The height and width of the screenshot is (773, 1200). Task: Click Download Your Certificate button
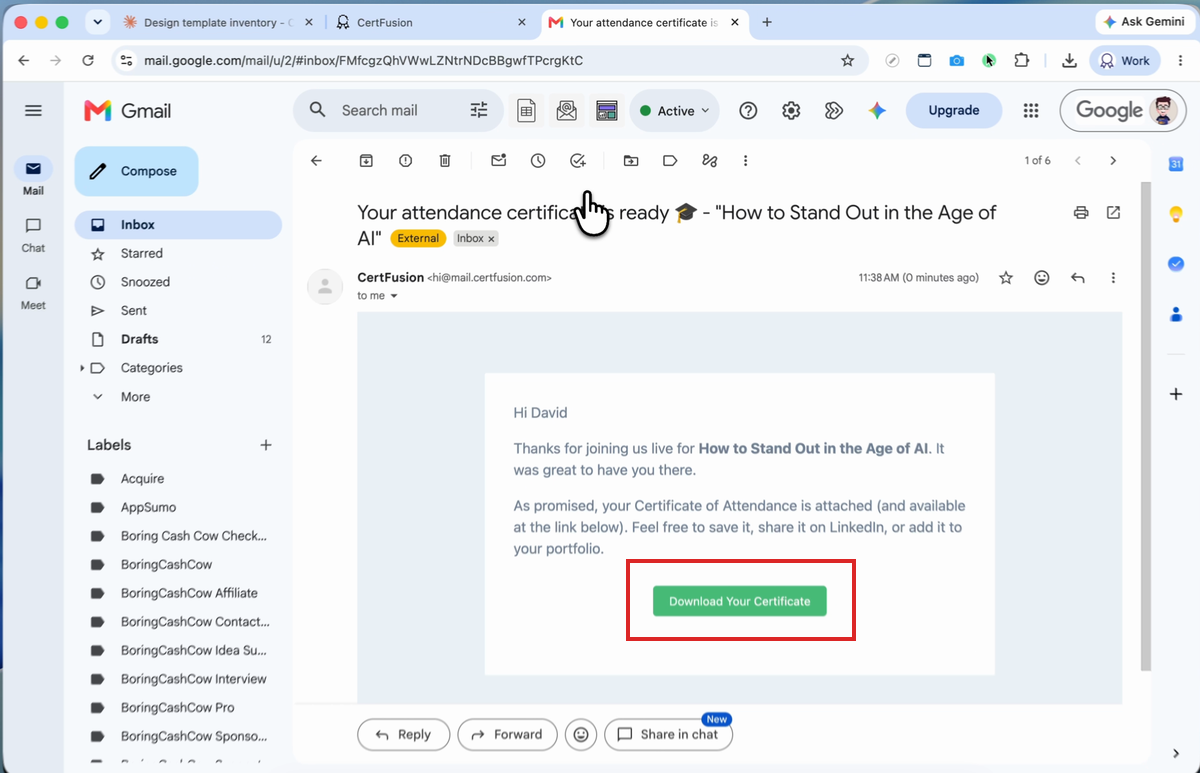[x=740, y=601]
